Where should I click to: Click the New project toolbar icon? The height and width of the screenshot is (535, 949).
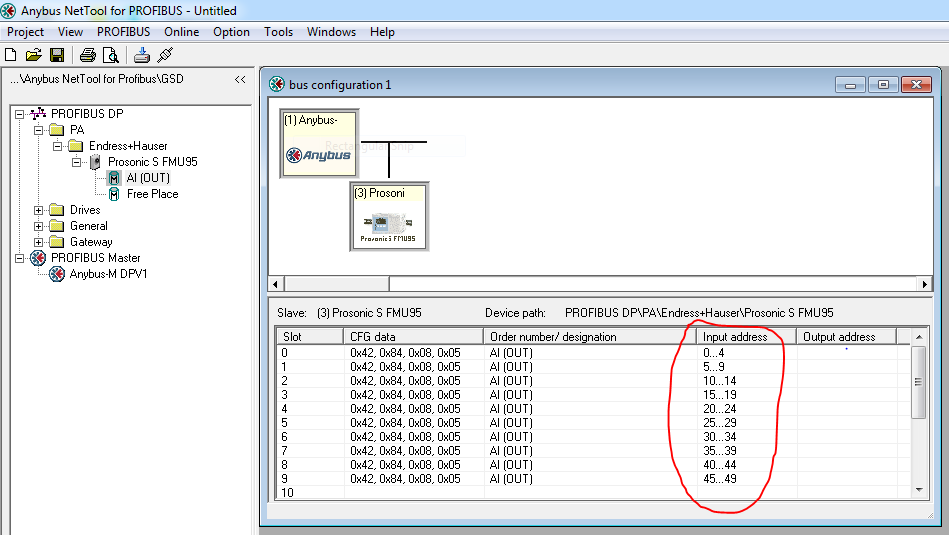click(10, 55)
